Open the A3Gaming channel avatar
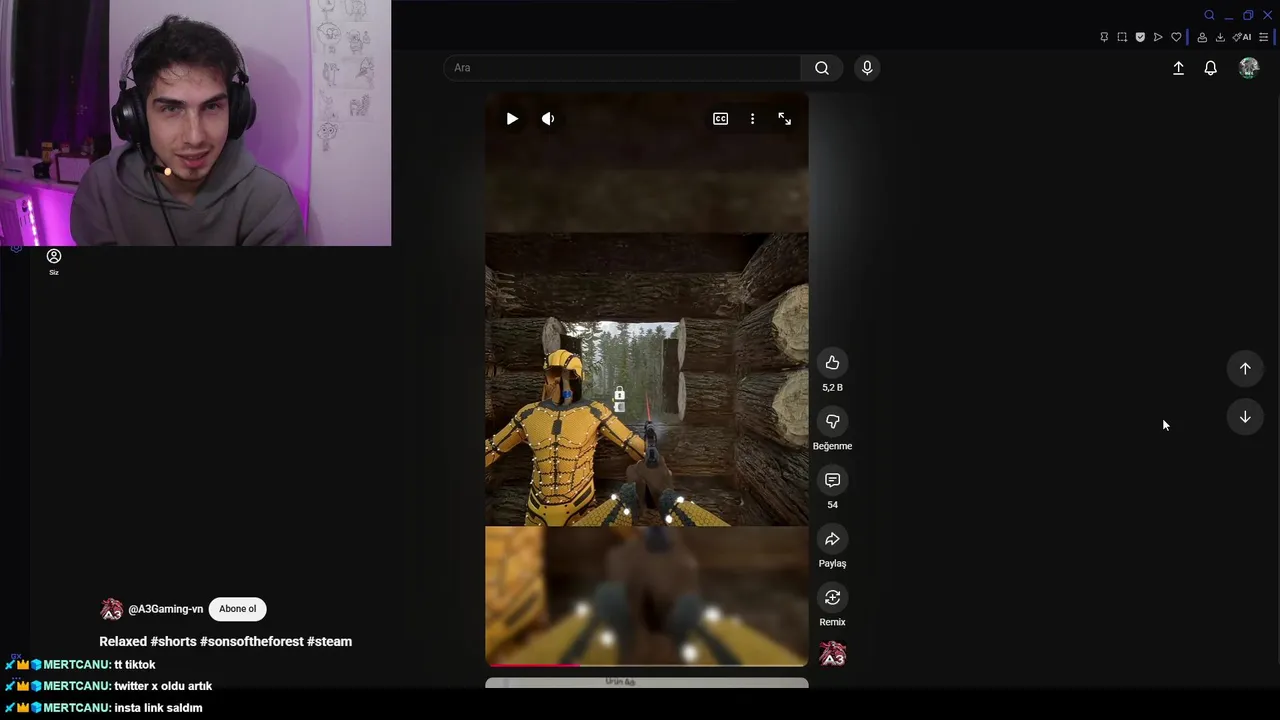Viewport: 1280px width, 720px height. click(111, 609)
